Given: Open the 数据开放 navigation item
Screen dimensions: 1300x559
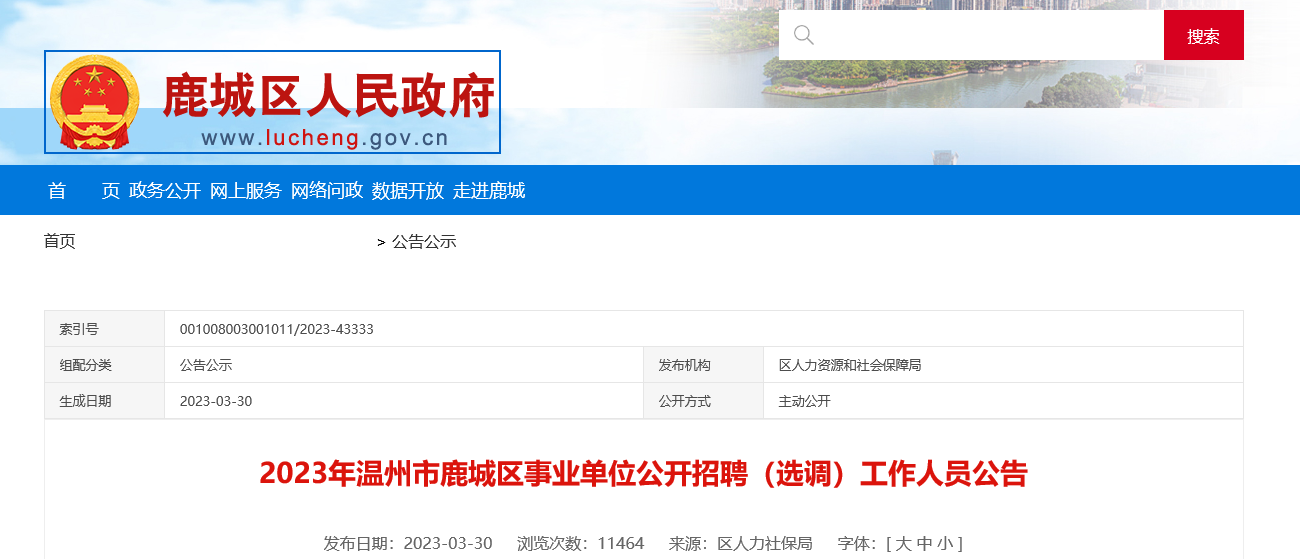Looking at the screenshot, I should pos(408,191).
